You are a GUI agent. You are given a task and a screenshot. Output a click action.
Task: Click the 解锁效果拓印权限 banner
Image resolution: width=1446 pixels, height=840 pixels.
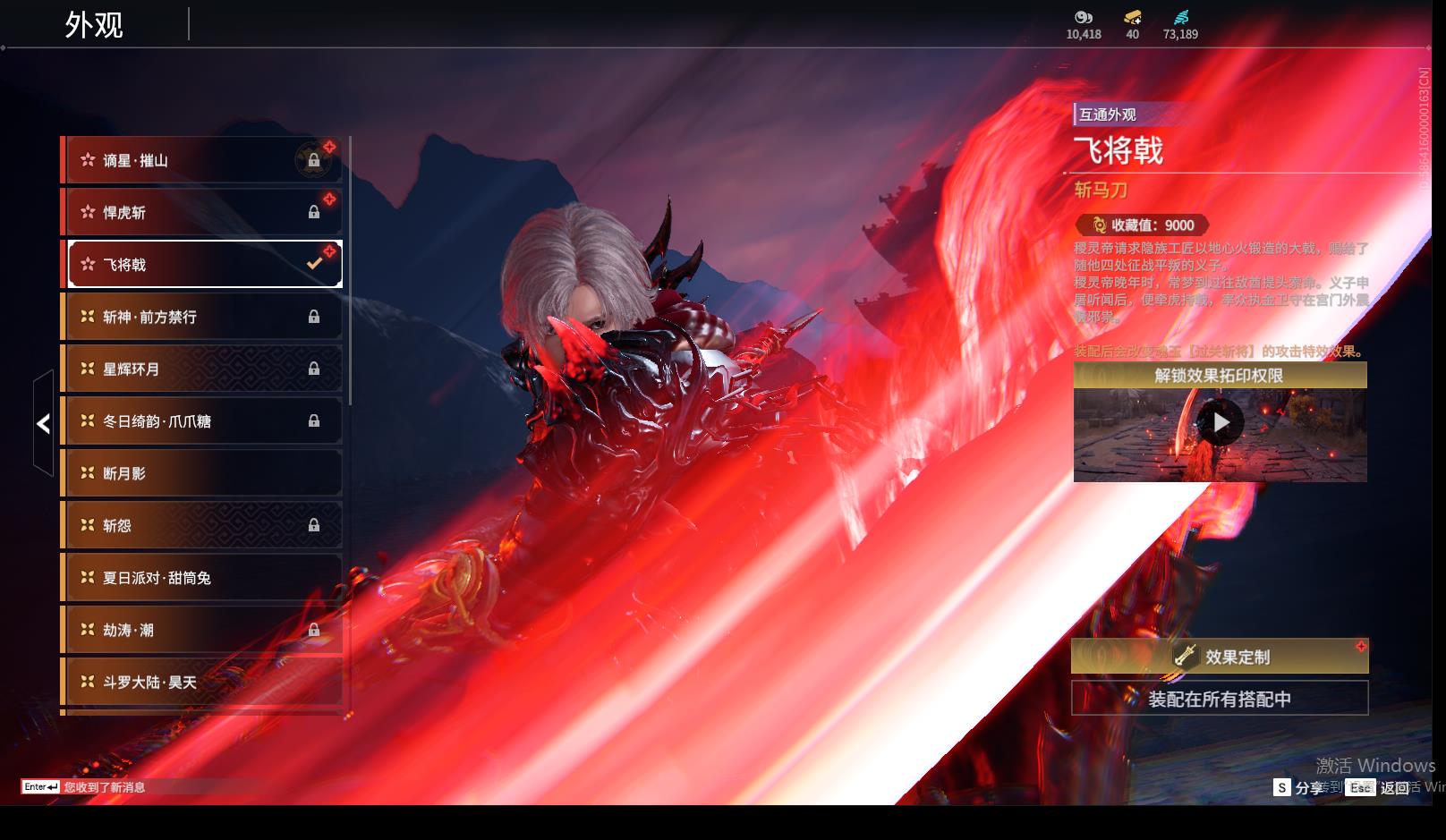pyautogui.click(x=1219, y=376)
